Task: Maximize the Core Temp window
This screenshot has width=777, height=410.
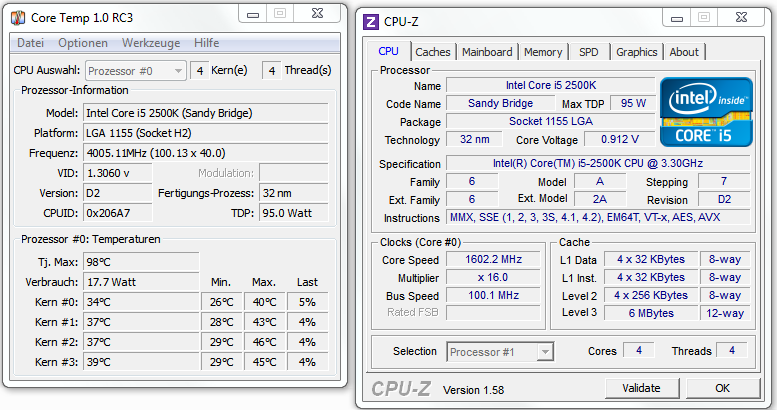Action: (x=280, y=14)
